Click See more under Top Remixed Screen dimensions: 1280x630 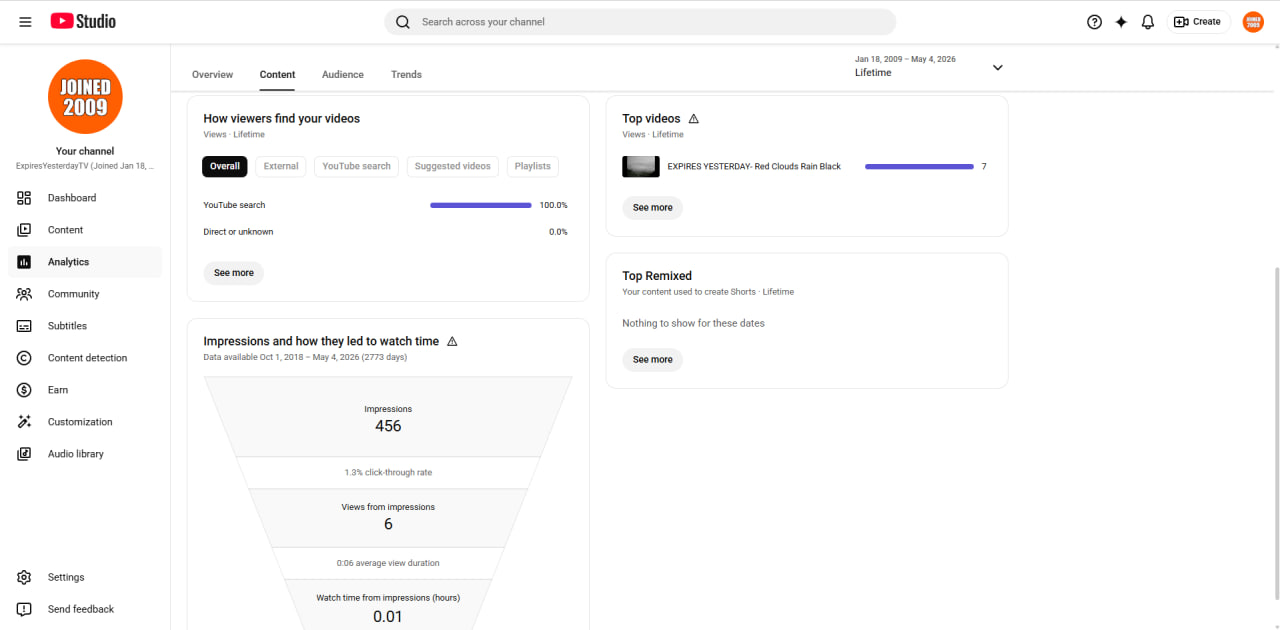point(653,360)
